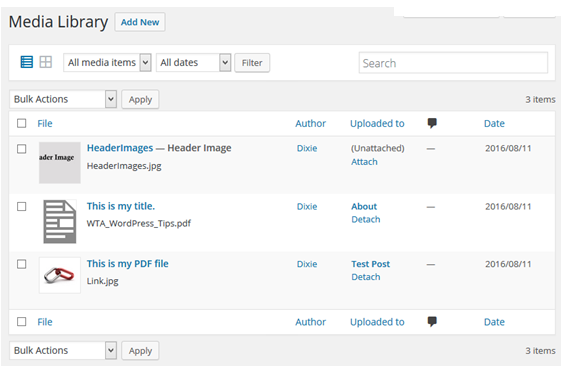565x367 pixels.
Task: Click Detach under About
Action: (366, 219)
